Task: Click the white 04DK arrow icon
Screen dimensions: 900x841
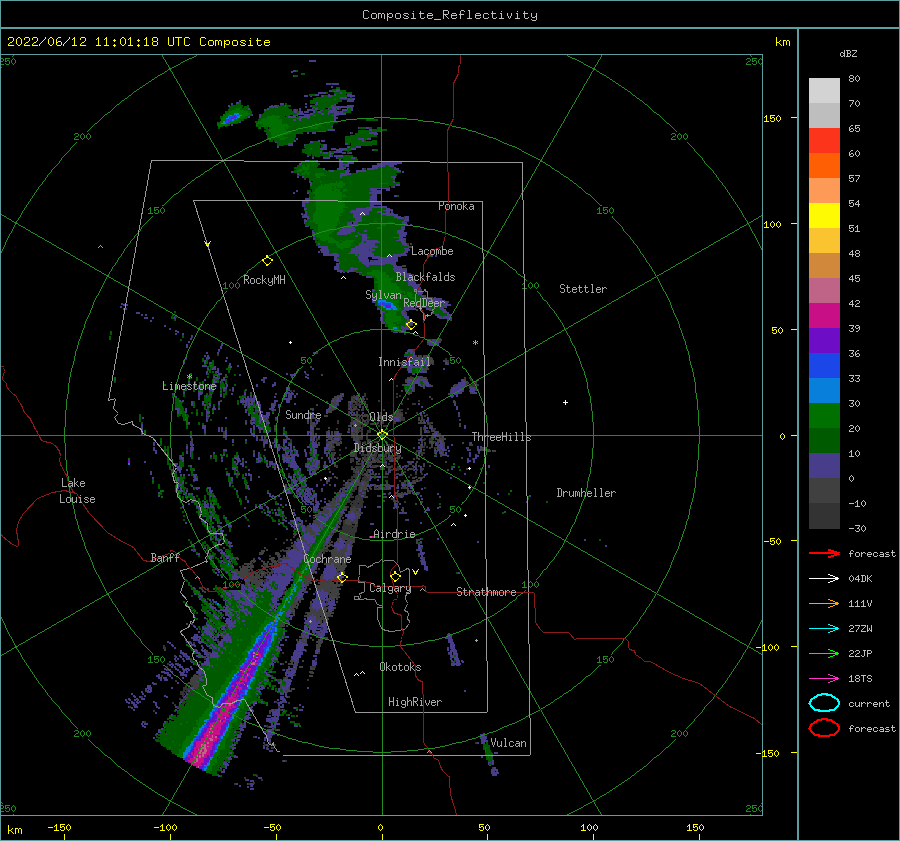Action: 824,578
